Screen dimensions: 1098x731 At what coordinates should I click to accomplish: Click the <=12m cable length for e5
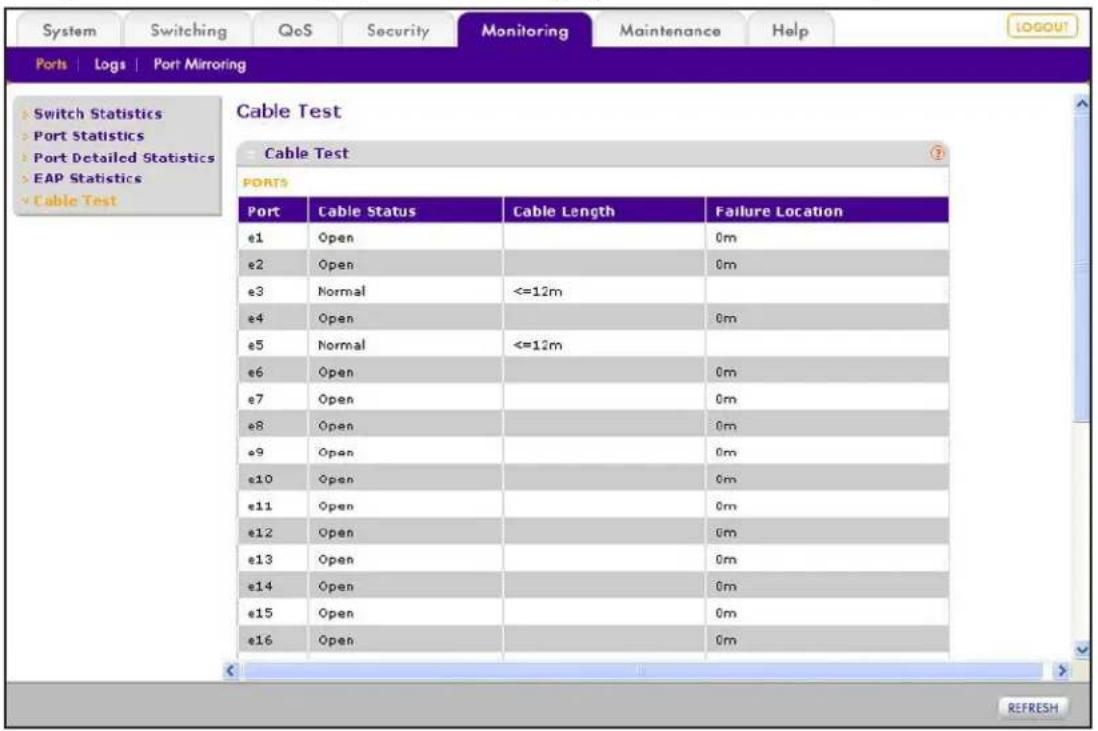tap(538, 344)
